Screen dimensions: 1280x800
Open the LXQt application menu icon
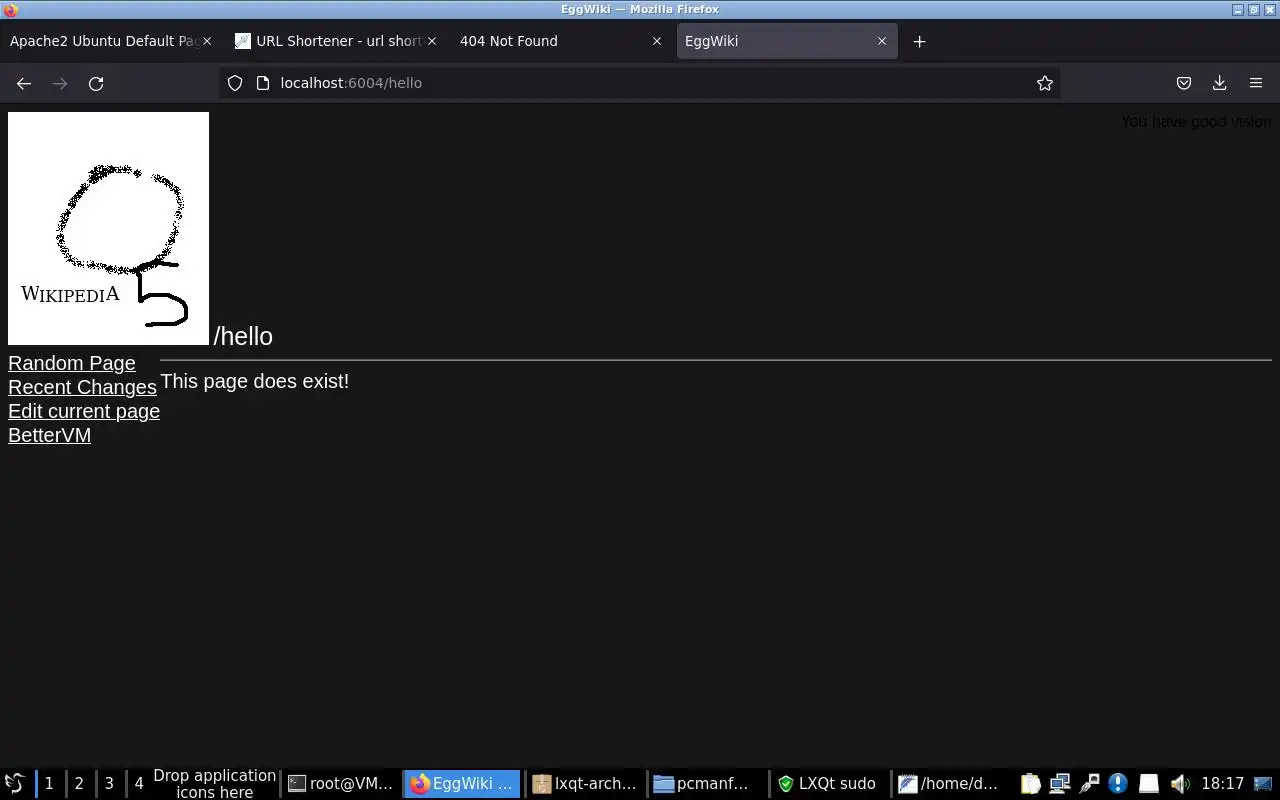tap(14, 783)
